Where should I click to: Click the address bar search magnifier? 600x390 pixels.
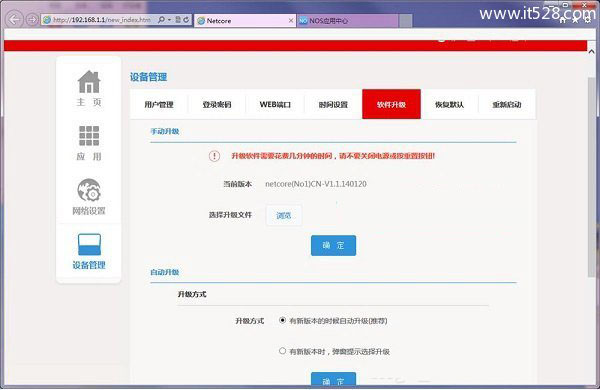[161, 20]
